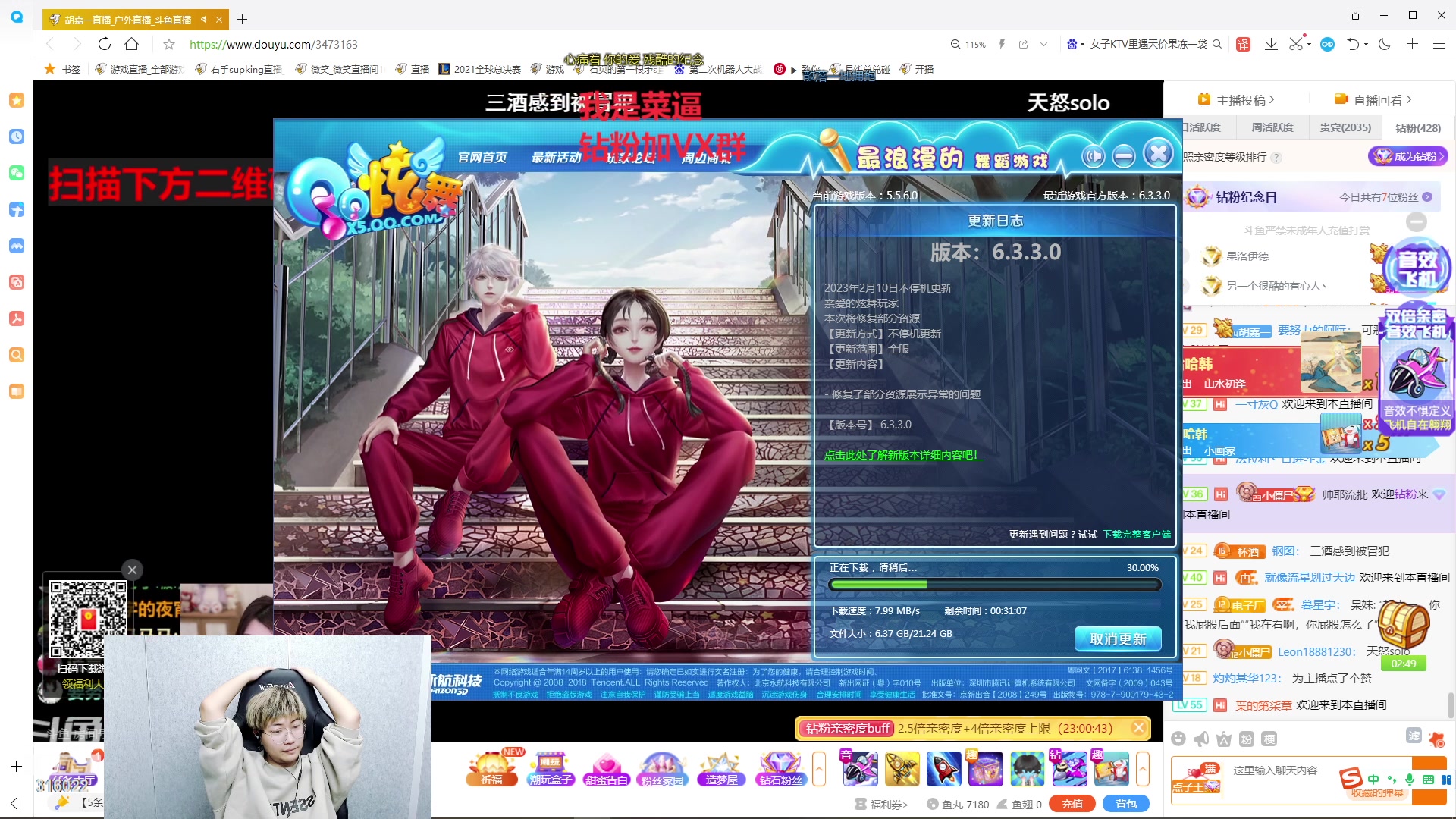Switch the search engine with the Baidu paw
This screenshot has width=1456, height=819.
tap(1072, 44)
